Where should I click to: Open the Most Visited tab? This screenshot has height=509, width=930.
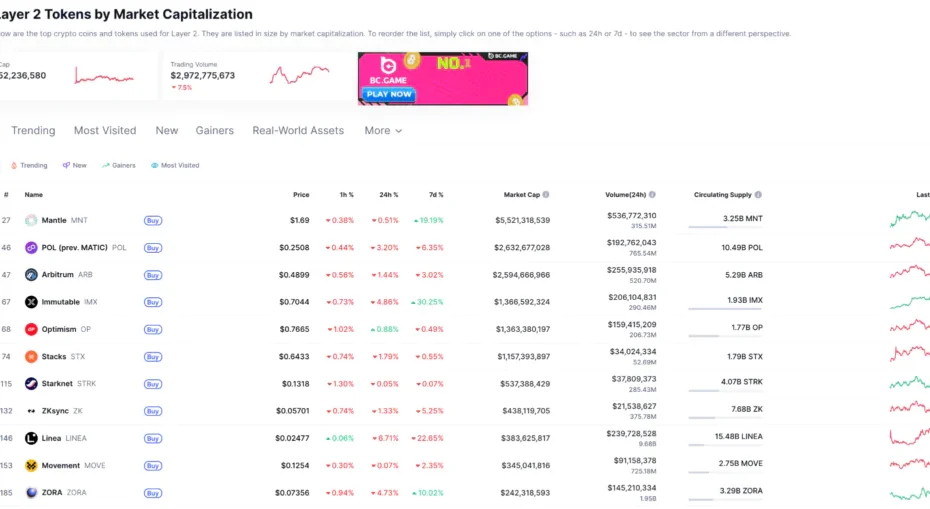tap(105, 131)
